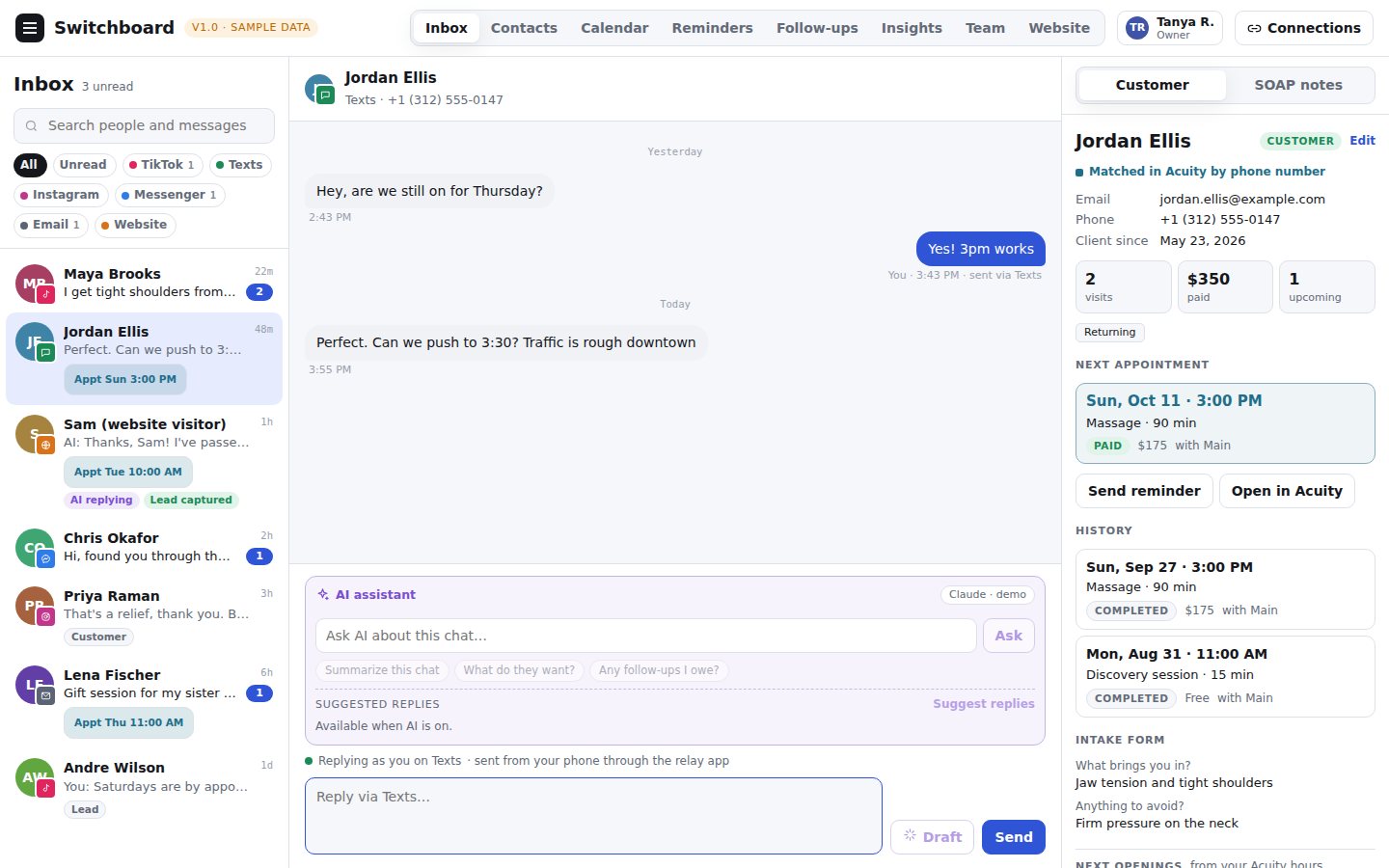The height and width of the screenshot is (868, 1389).
Task: Click Any follow-ups I owe? chip
Action: (x=659, y=670)
